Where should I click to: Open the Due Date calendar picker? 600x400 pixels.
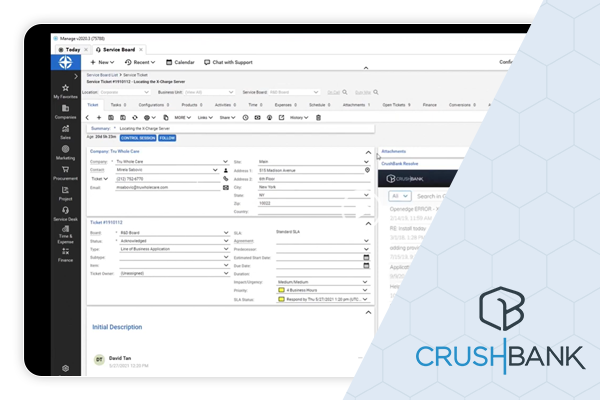click(x=366, y=265)
